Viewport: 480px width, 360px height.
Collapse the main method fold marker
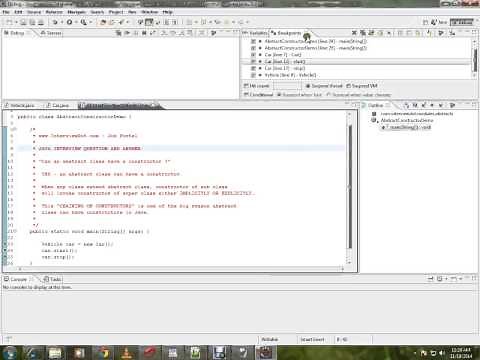coord(14,231)
